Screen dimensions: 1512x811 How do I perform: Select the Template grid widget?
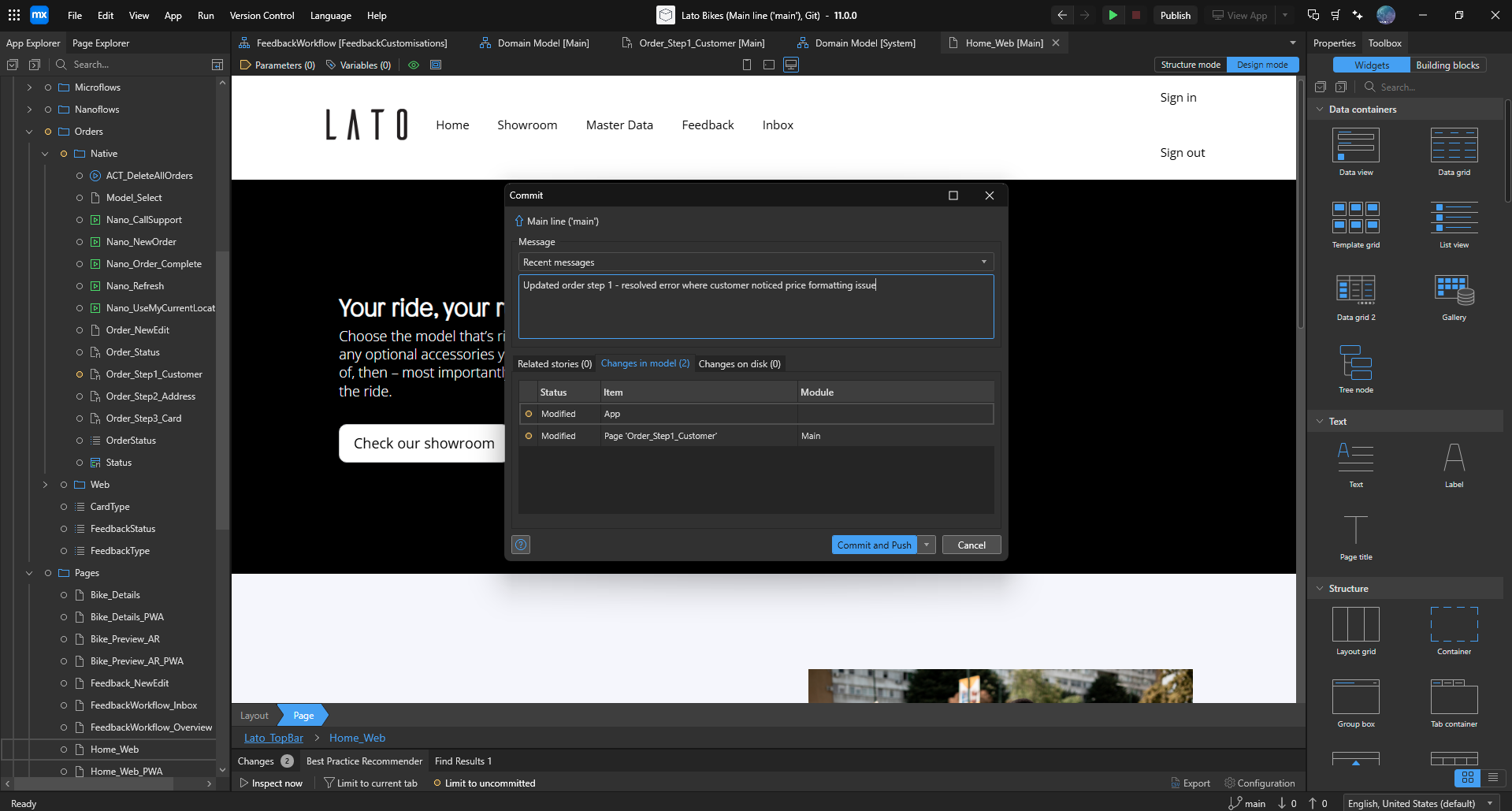click(1355, 218)
